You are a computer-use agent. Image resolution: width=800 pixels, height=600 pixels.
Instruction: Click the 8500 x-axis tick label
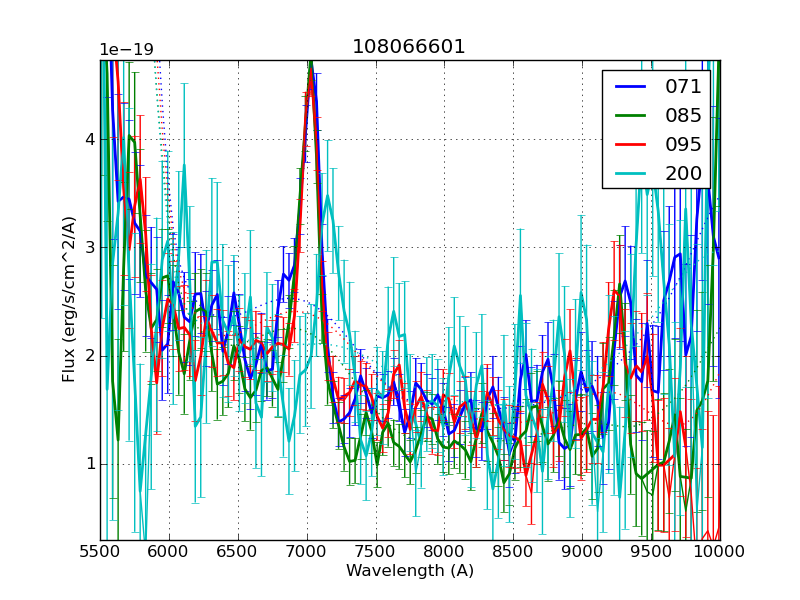[x=513, y=551]
